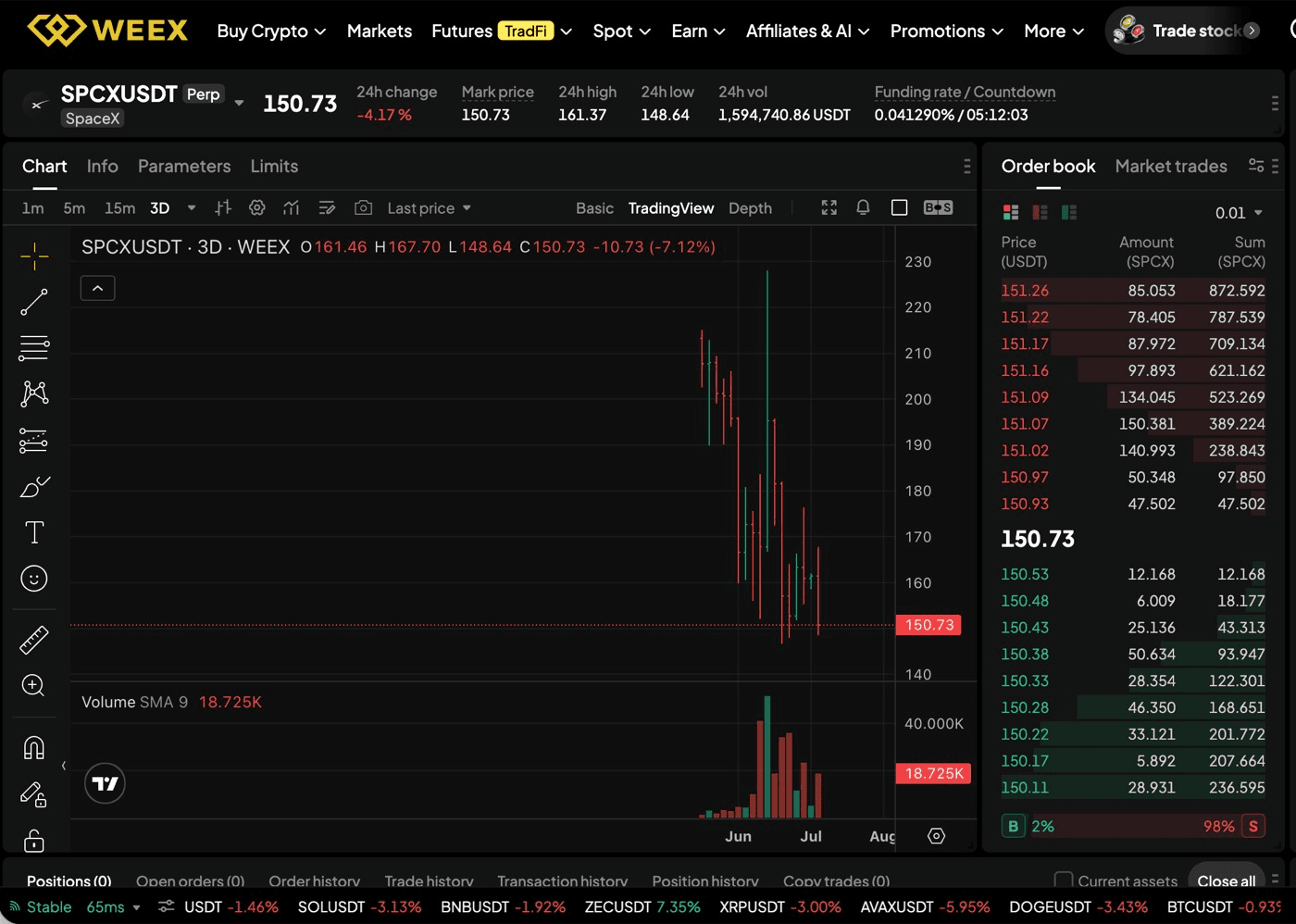Click the buy/sell ratio bar
The height and width of the screenshot is (924, 1296).
[x=1134, y=826]
